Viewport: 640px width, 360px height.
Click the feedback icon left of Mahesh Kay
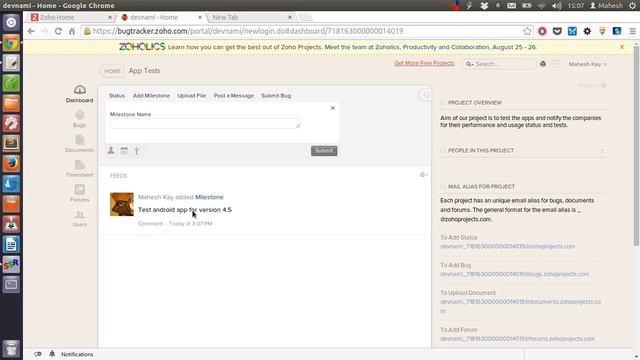557,64
